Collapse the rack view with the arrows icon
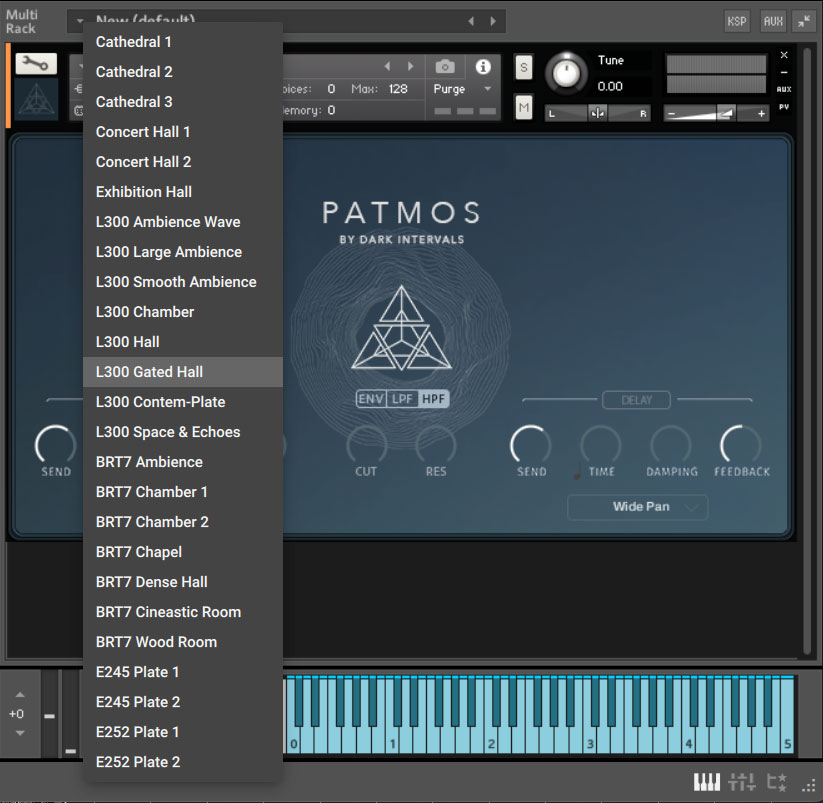Screen dimensions: 823x803 click(804, 22)
